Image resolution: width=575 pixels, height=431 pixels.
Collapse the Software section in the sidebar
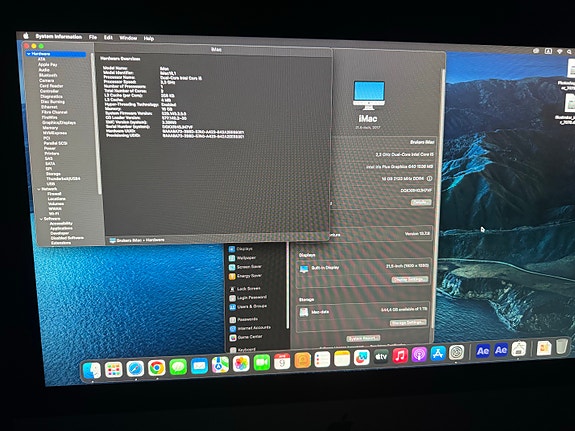tap(41, 219)
